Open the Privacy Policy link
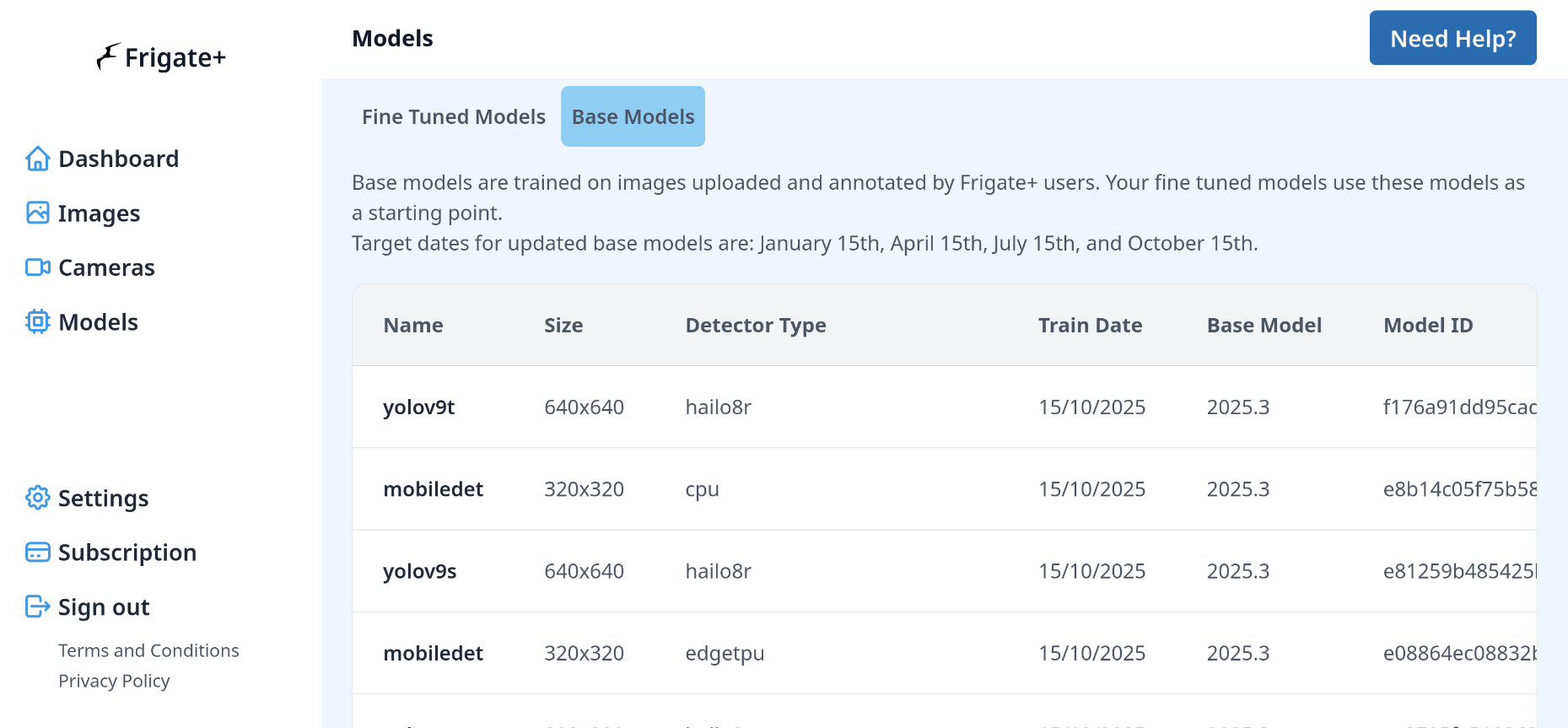 (x=114, y=681)
